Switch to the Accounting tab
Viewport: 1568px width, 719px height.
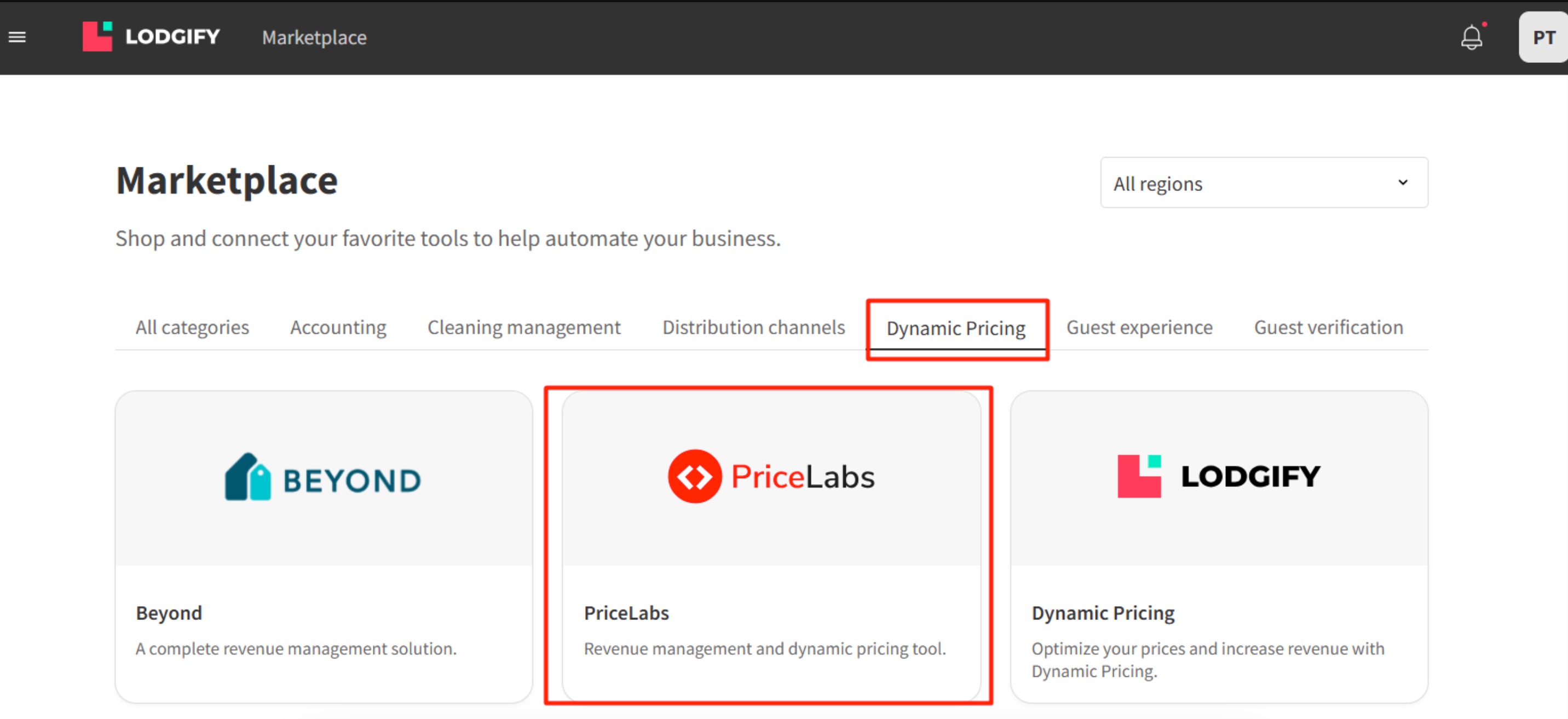338,327
